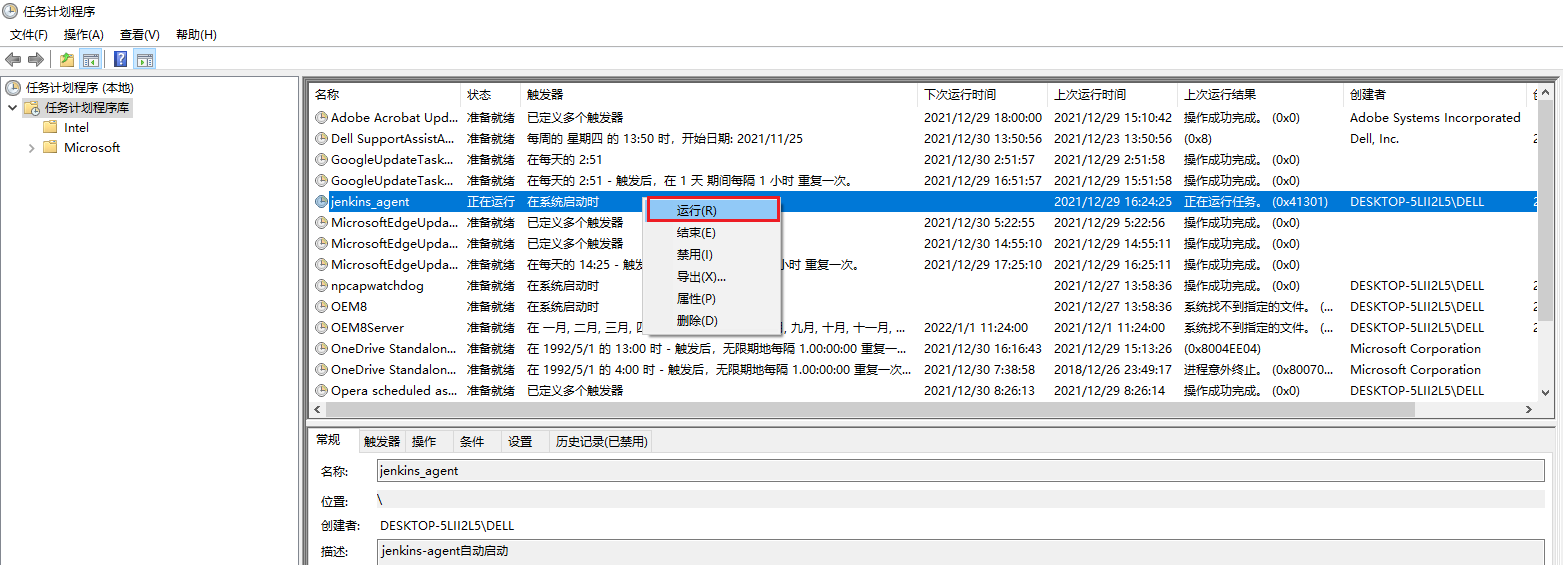Select 任务计划程序 (本地) root node

click(80, 87)
